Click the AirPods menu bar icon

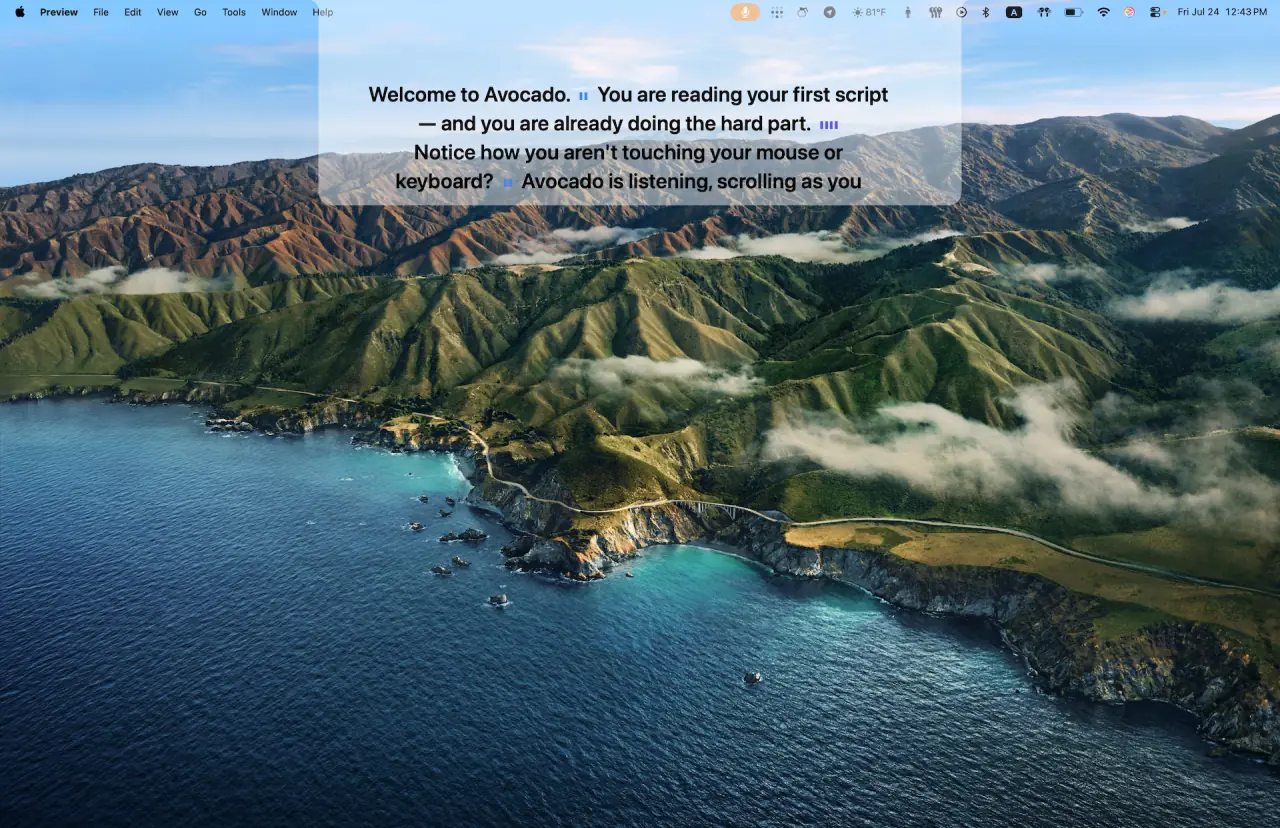[1043, 12]
